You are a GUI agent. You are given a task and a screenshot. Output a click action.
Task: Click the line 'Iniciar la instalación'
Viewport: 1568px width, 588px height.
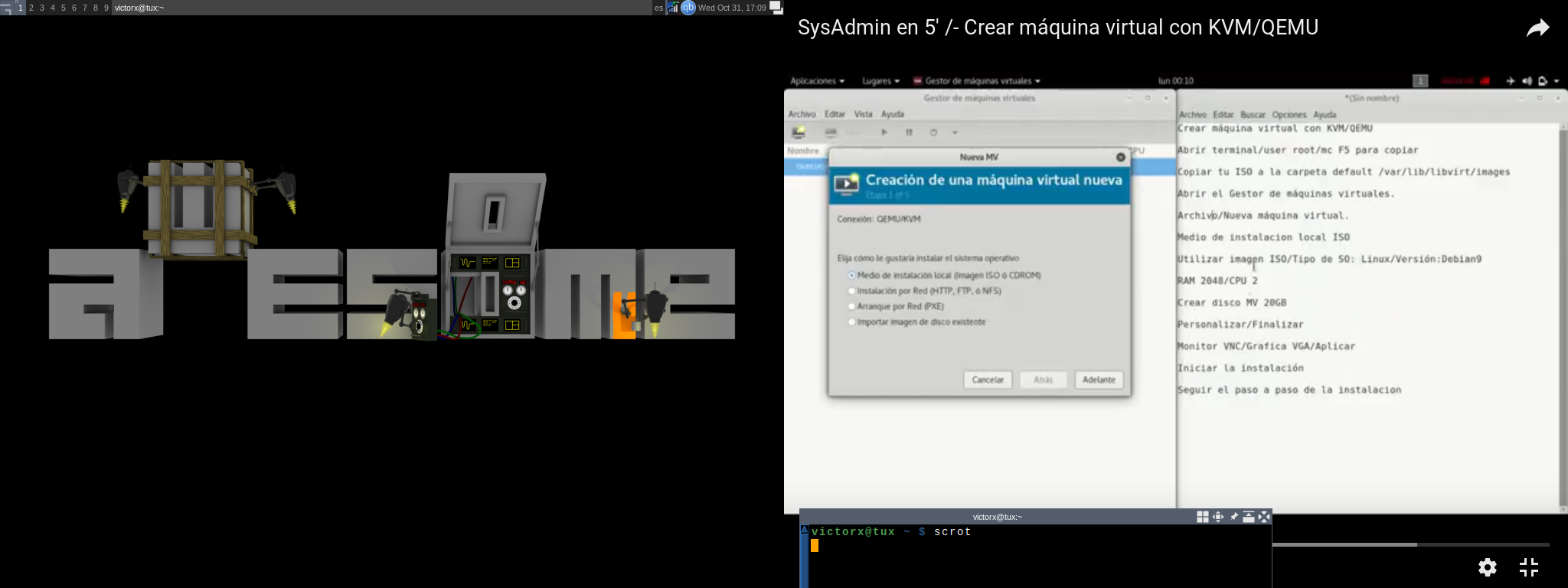1240,368
